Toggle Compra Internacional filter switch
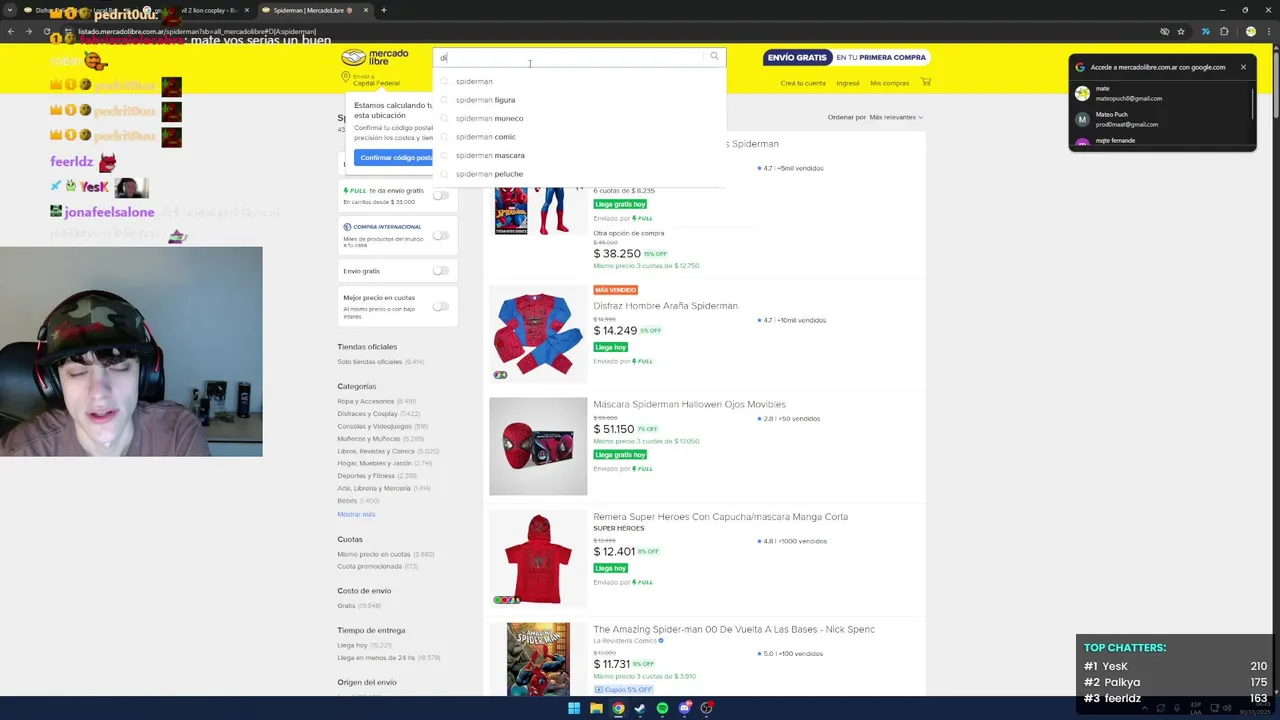Screen dimensions: 1280x720 click(440, 236)
